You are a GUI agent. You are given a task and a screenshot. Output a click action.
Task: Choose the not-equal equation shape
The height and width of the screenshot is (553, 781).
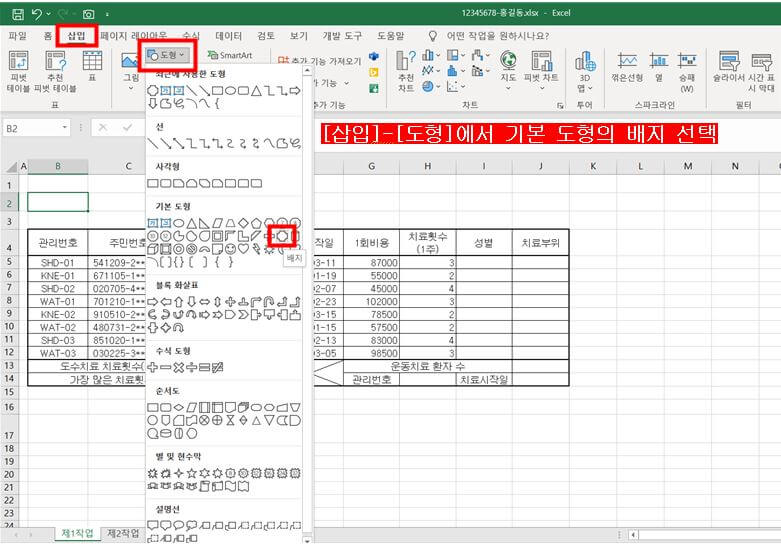pyautogui.click(x=217, y=367)
